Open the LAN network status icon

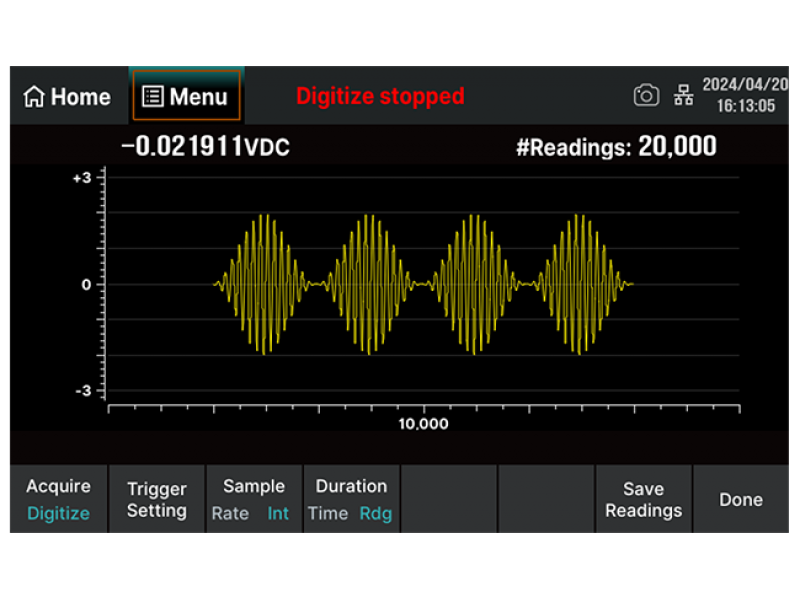click(x=684, y=96)
